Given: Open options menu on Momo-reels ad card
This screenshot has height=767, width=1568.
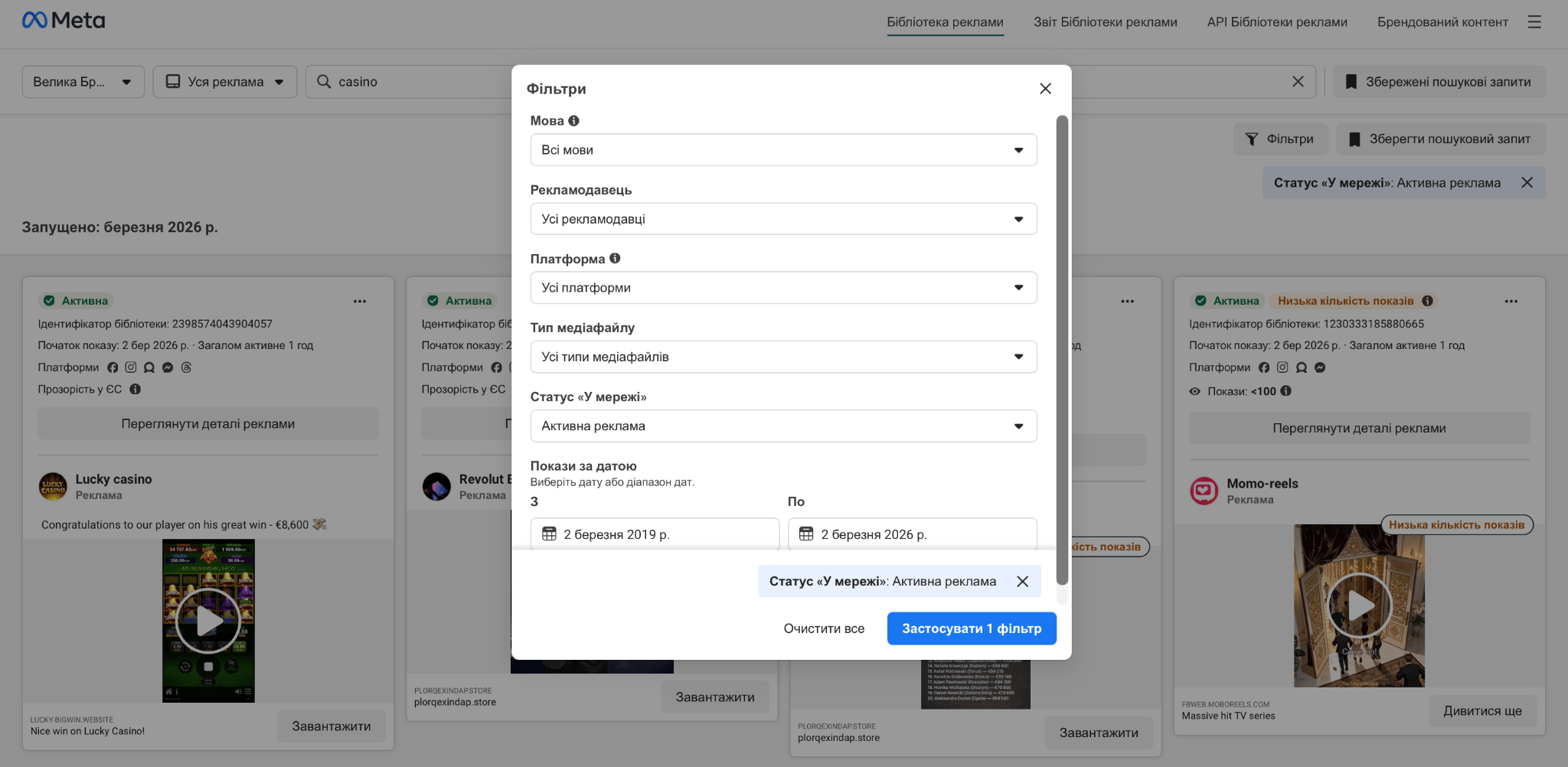Looking at the screenshot, I should (x=1511, y=302).
